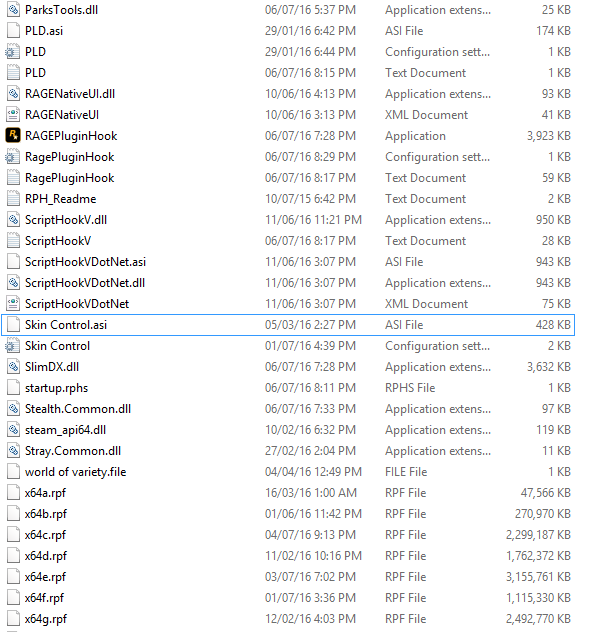Click the steam_api64.dll file icon
This screenshot has height=639, width=610.
pyautogui.click(x=13, y=430)
